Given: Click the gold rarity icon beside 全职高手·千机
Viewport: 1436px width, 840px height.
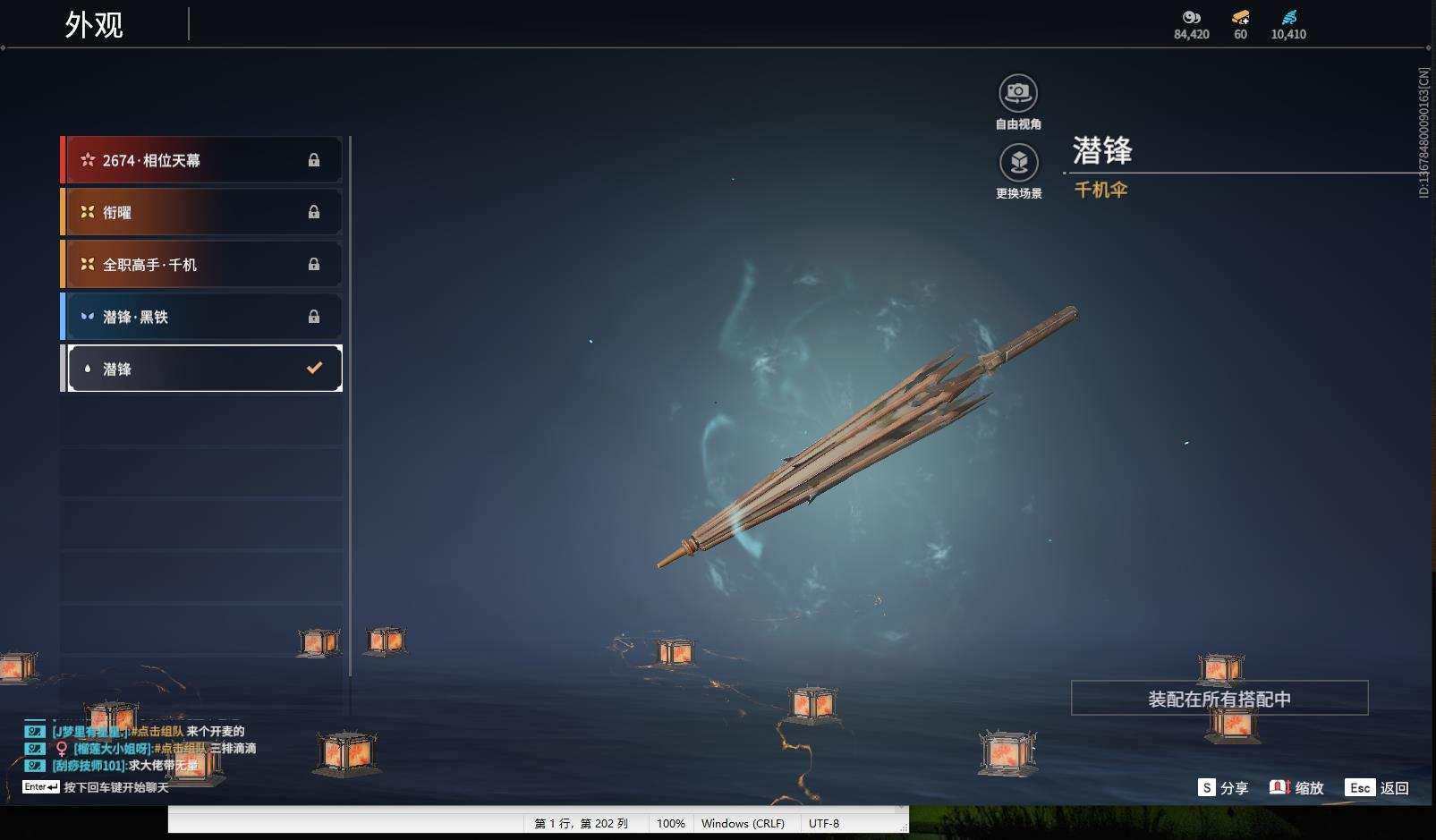Looking at the screenshot, I should click(x=88, y=264).
